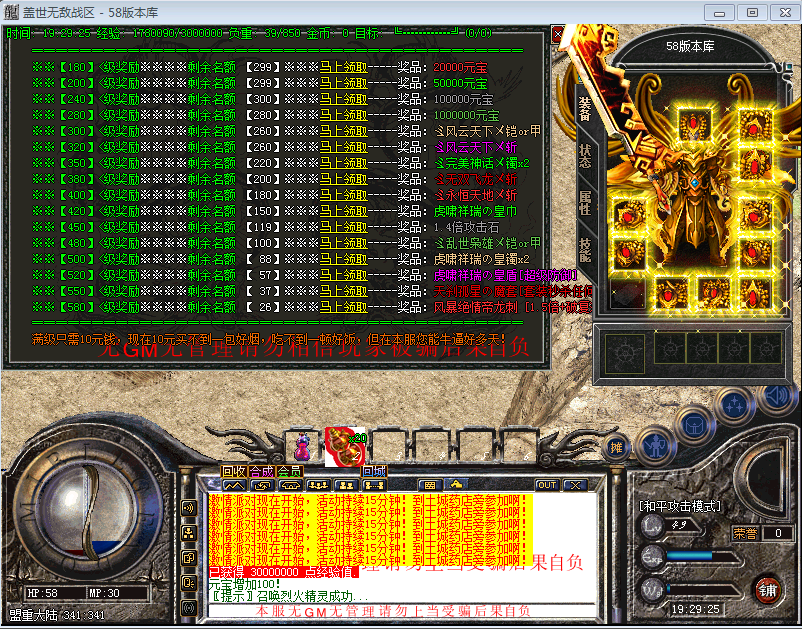Click the HP:58 readout
The width and height of the screenshot is (802, 629).
42,593
